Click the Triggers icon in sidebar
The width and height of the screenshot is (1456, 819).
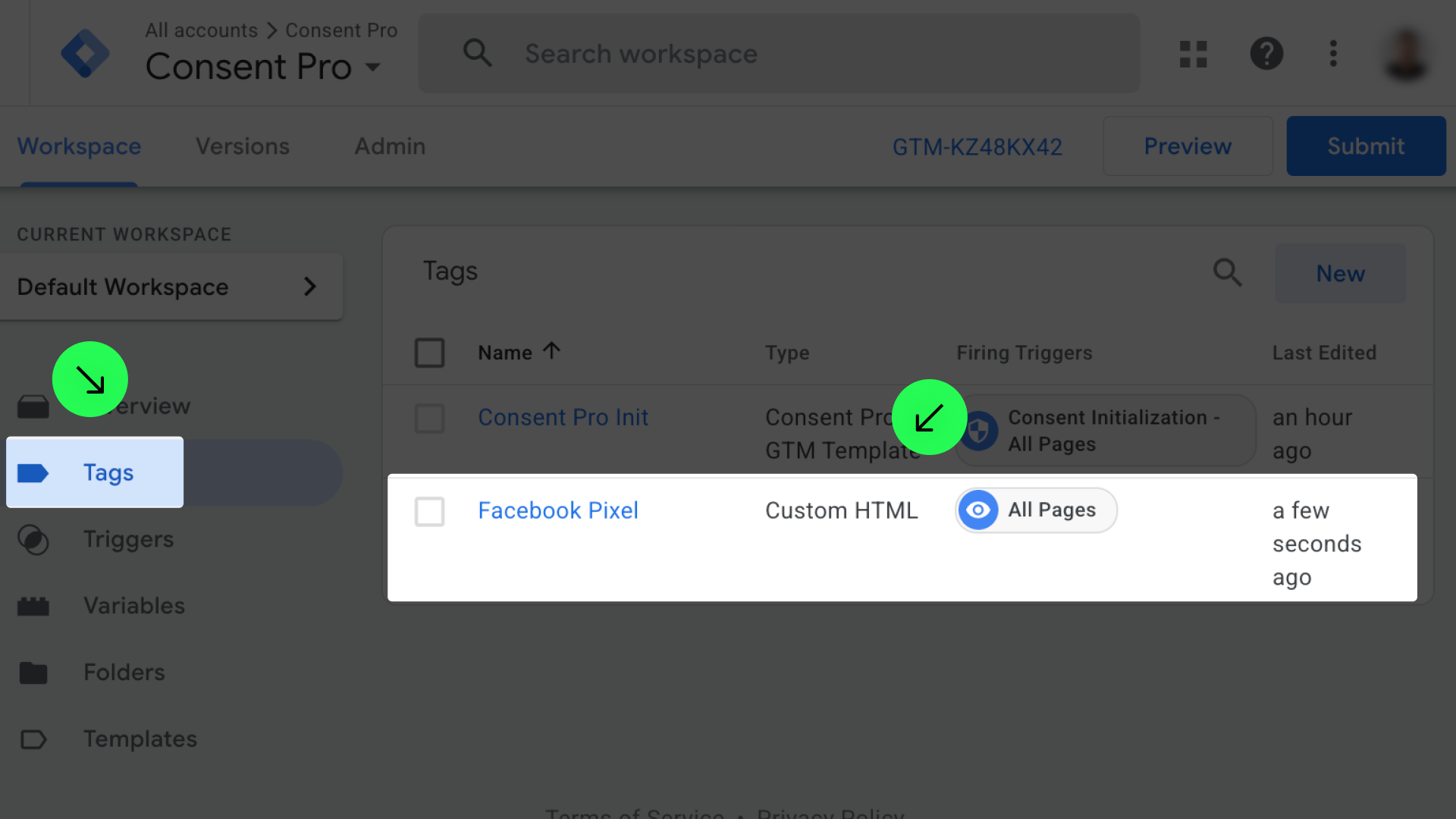pos(33,540)
